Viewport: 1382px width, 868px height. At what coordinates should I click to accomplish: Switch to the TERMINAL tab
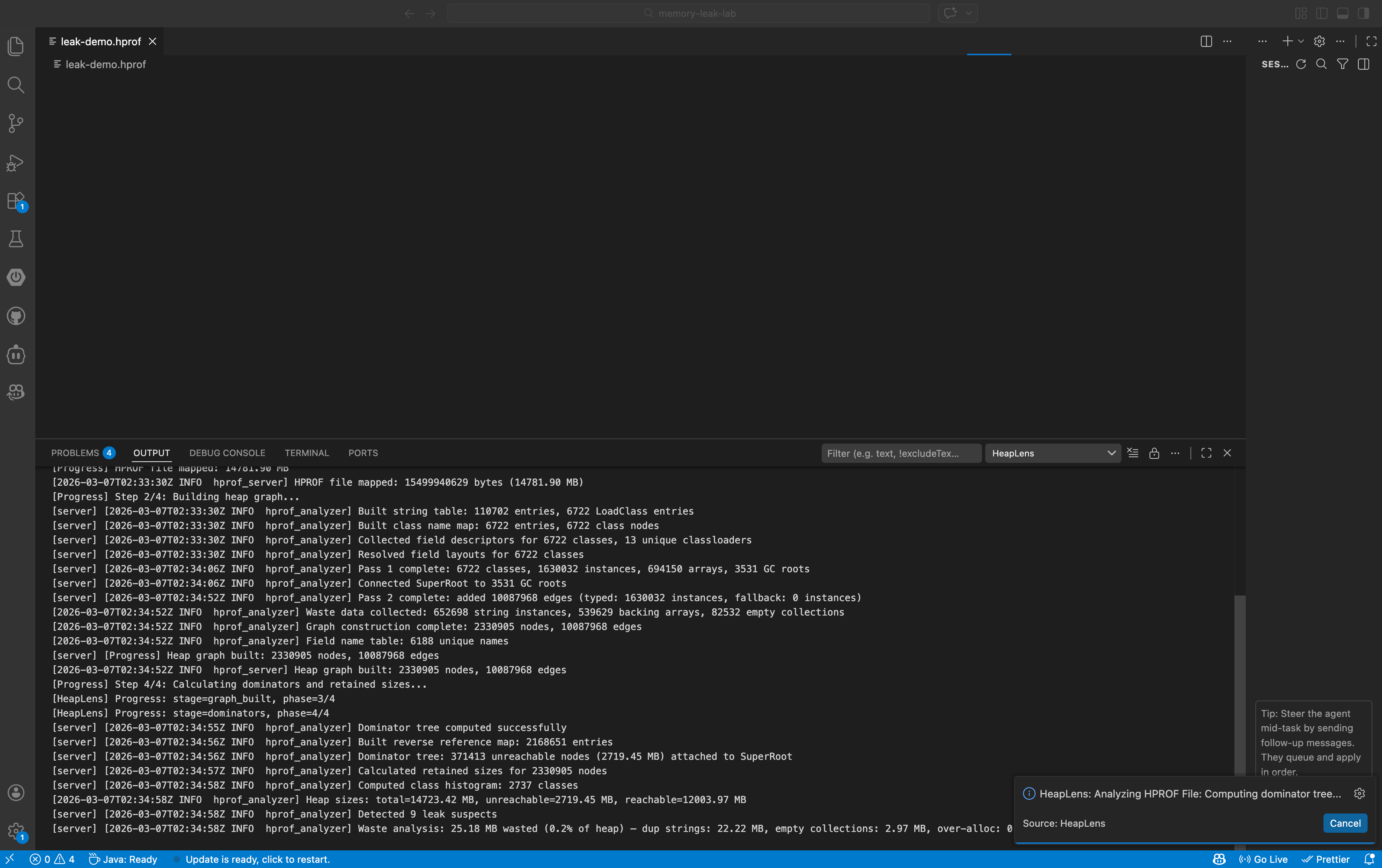coord(307,453)
